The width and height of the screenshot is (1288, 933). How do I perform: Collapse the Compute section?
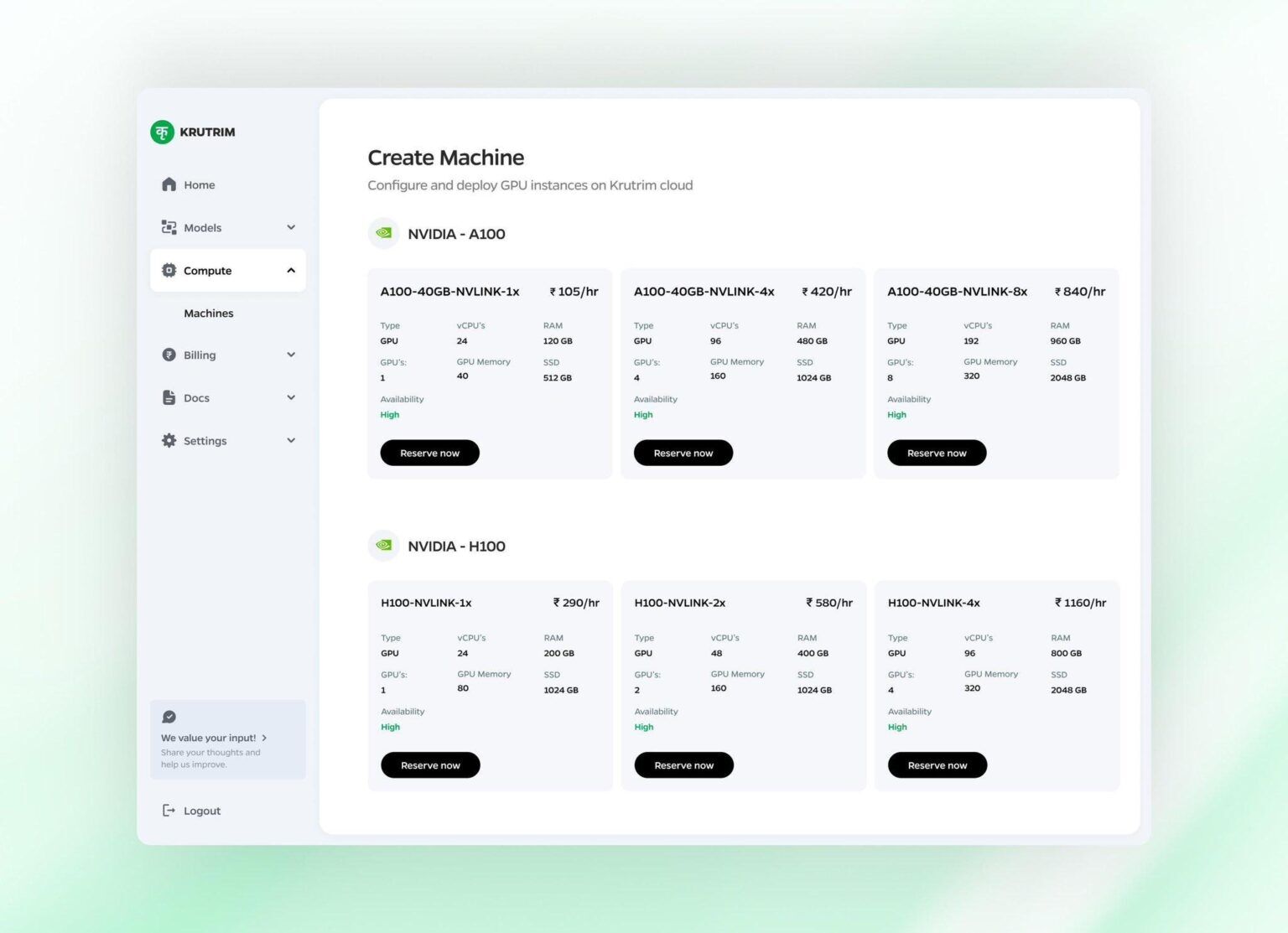tap(291, 270)
